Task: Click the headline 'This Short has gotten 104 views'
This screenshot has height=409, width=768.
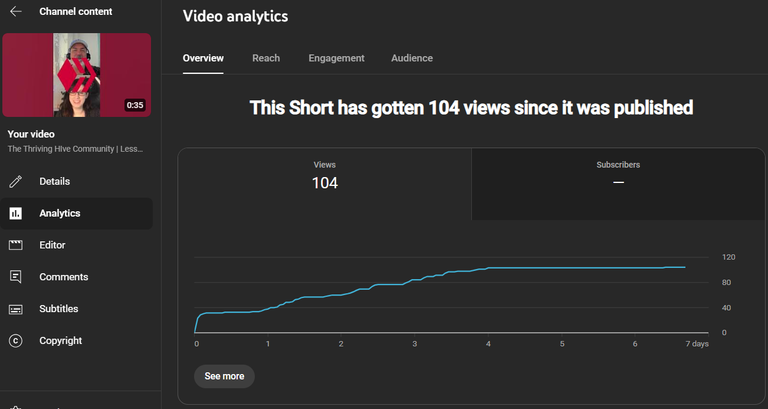Action: [x=471, y=108]
